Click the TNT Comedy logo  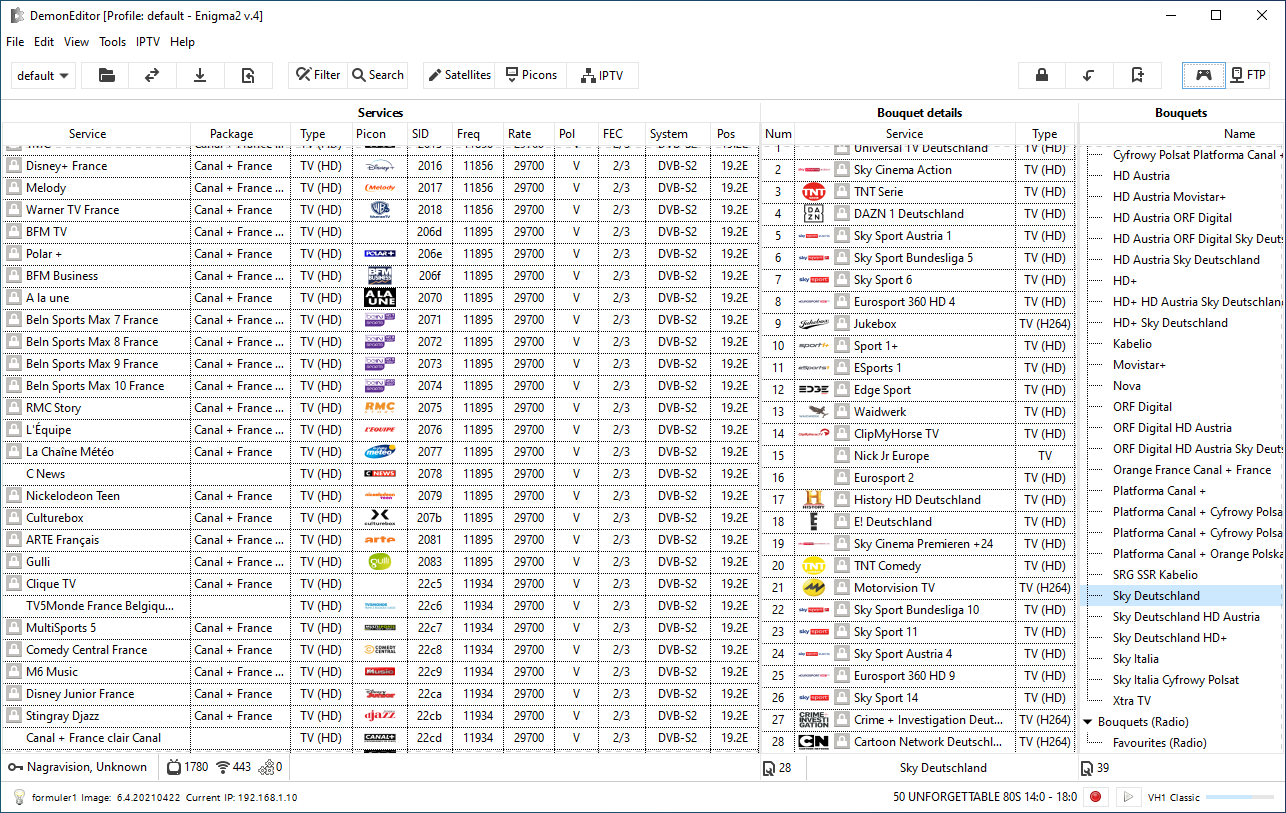coord(812,566)
